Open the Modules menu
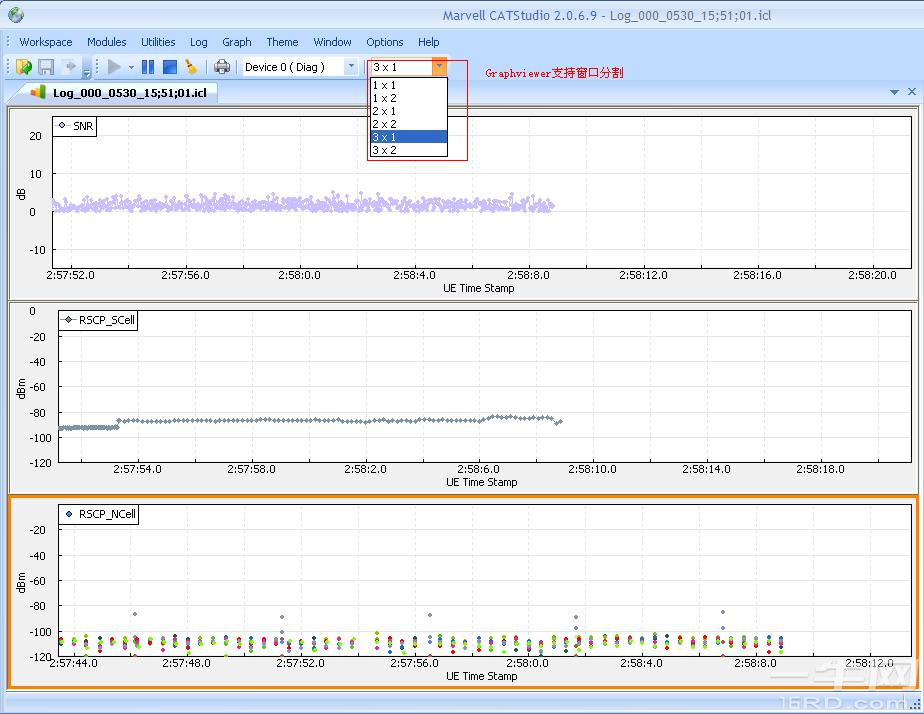This screenshot has width=924, height=714. (x=106, y=42)
